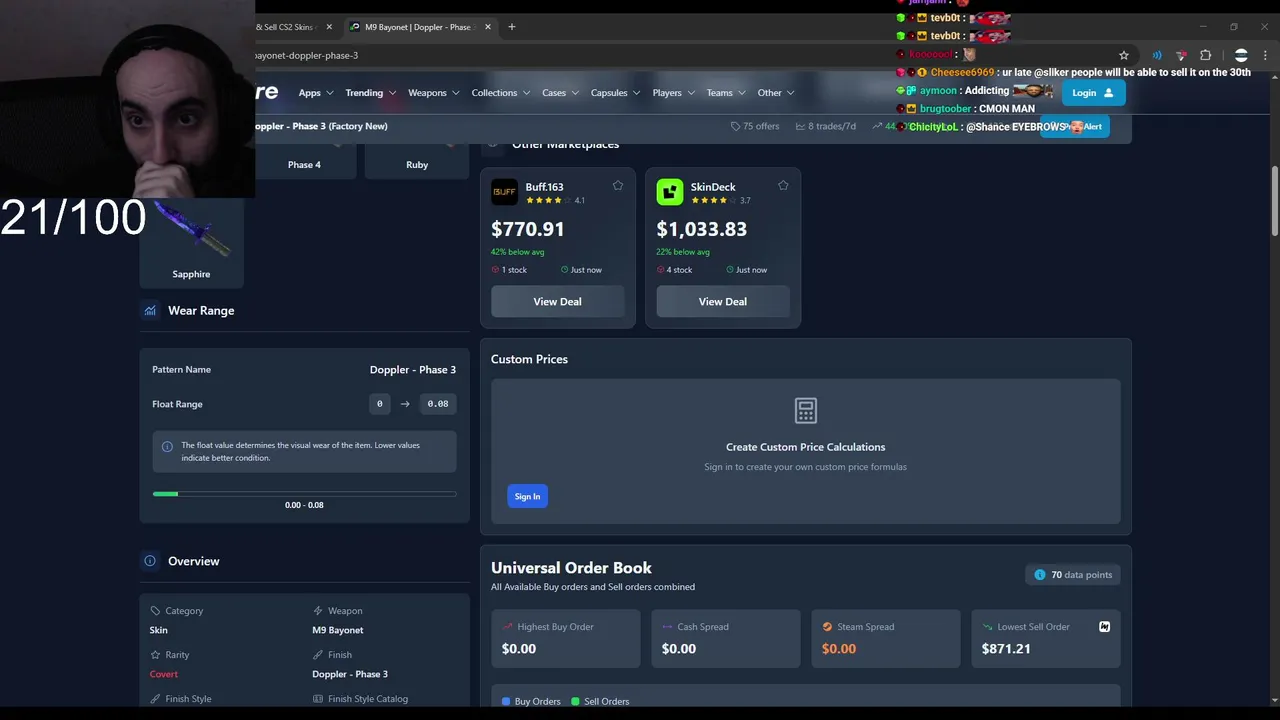Click the SkinDeck green logo
Image resolution: width=1280 pixels, height=720 pixels.
pos(670,192)
